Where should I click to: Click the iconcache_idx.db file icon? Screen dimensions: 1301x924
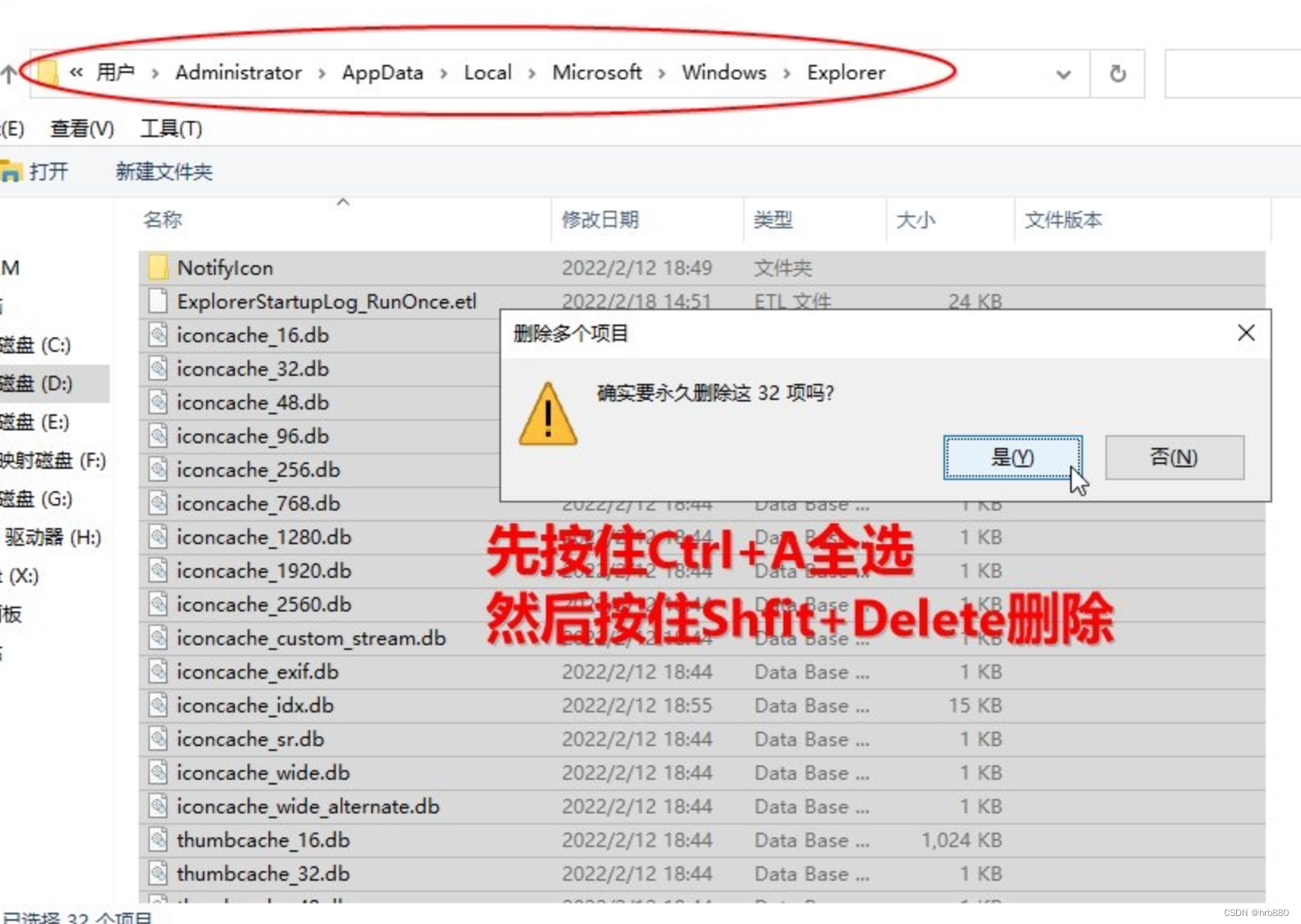pos(158,705)
